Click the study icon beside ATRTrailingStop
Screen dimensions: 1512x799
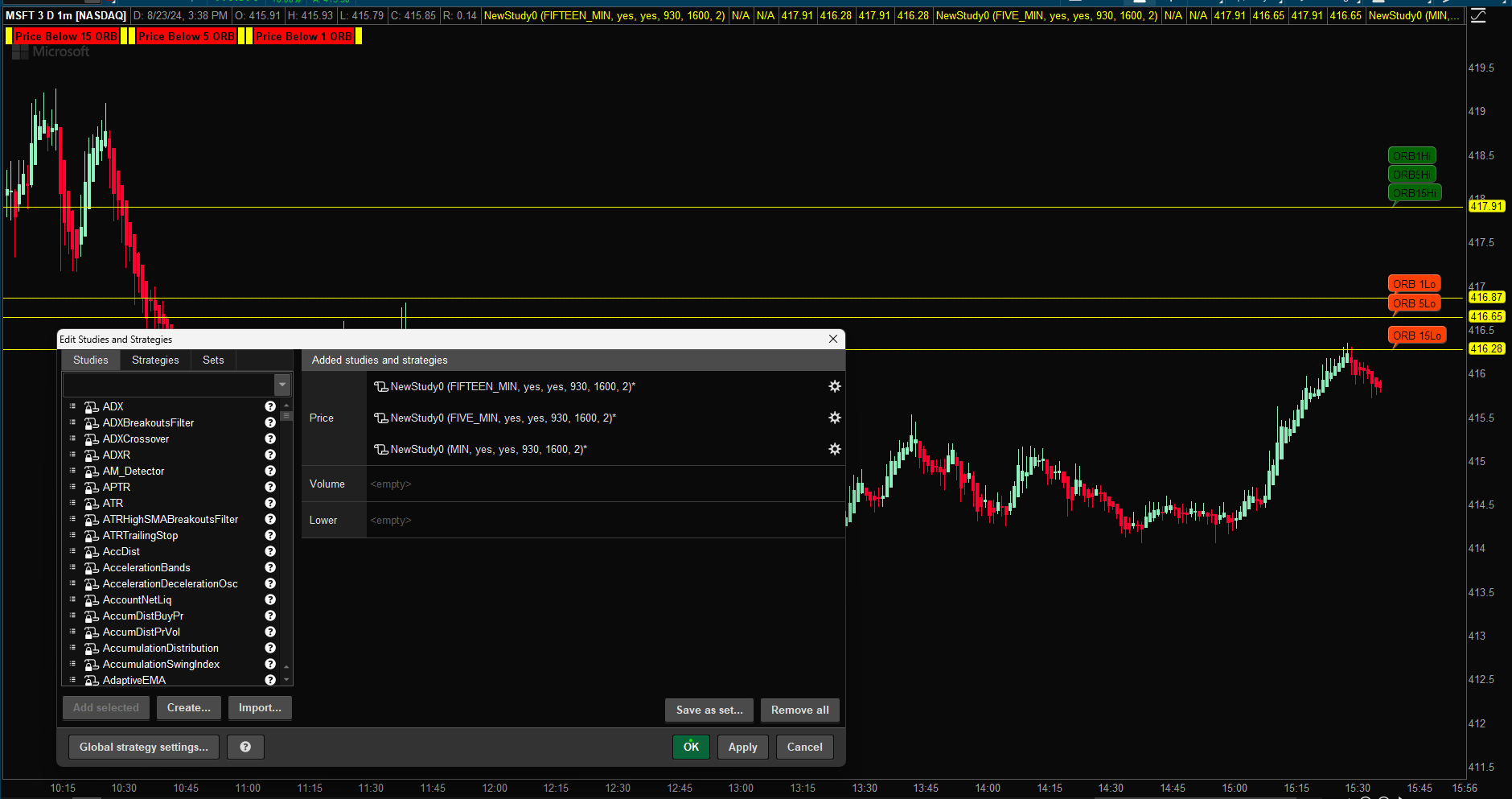click(x=92, y=535)
